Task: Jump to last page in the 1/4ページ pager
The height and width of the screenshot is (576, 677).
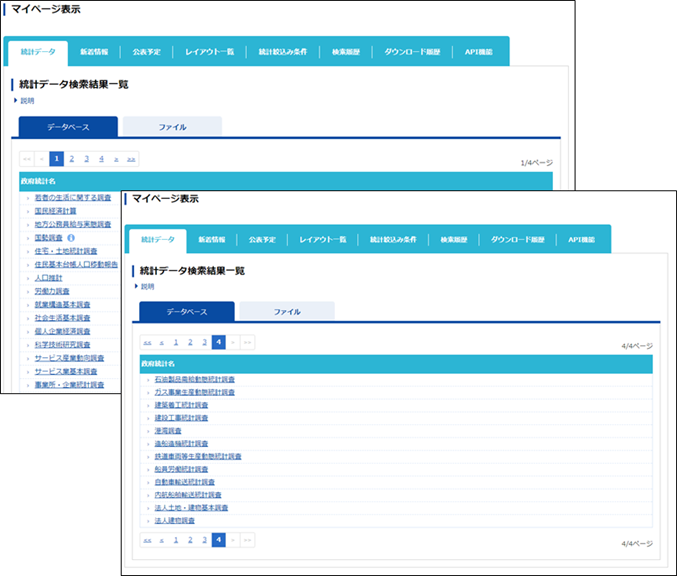Action: click(132, 159)
